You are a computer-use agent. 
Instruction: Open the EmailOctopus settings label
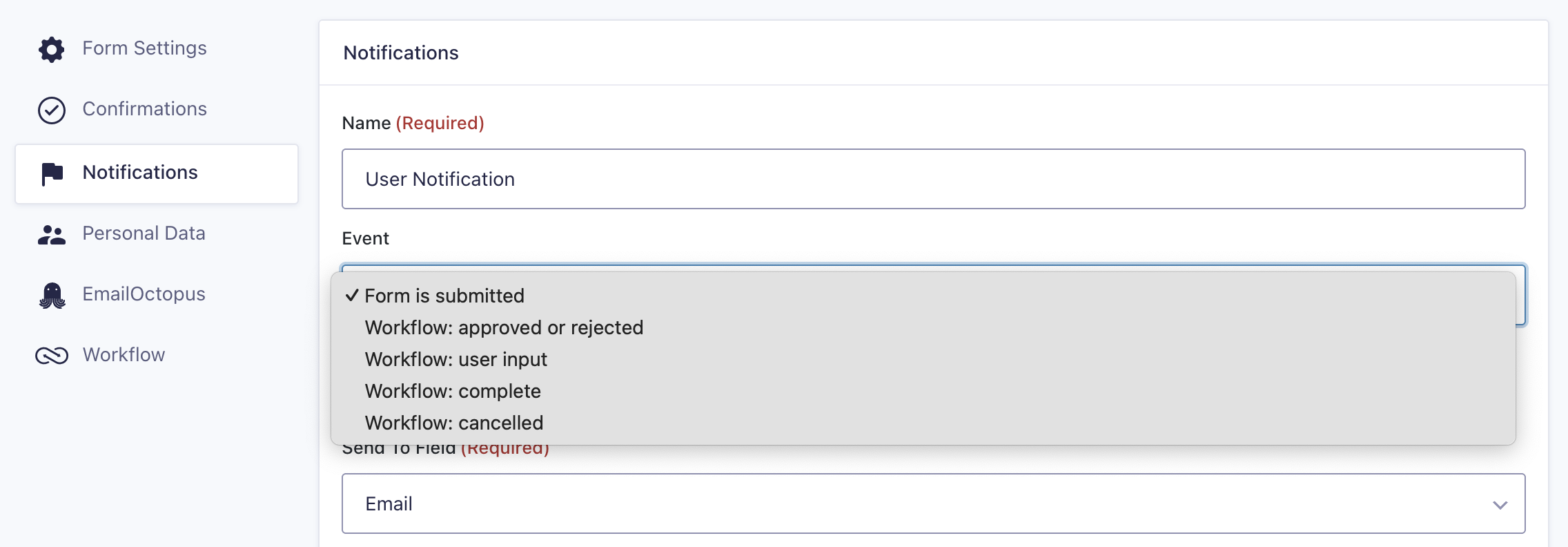(x=144, y=294)
